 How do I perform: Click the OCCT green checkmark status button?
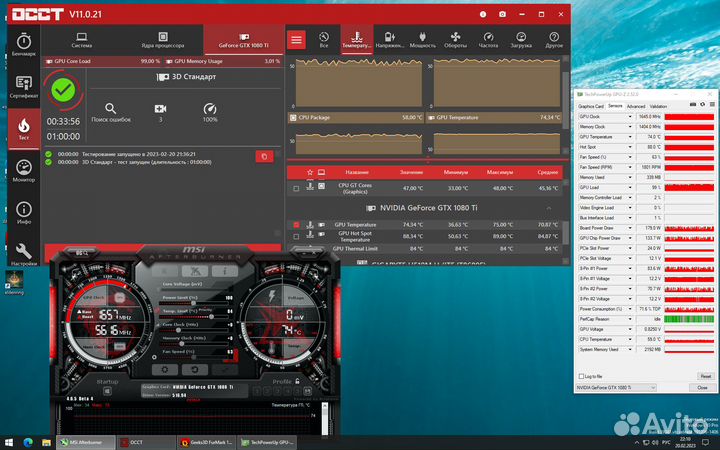click(63, 90)
